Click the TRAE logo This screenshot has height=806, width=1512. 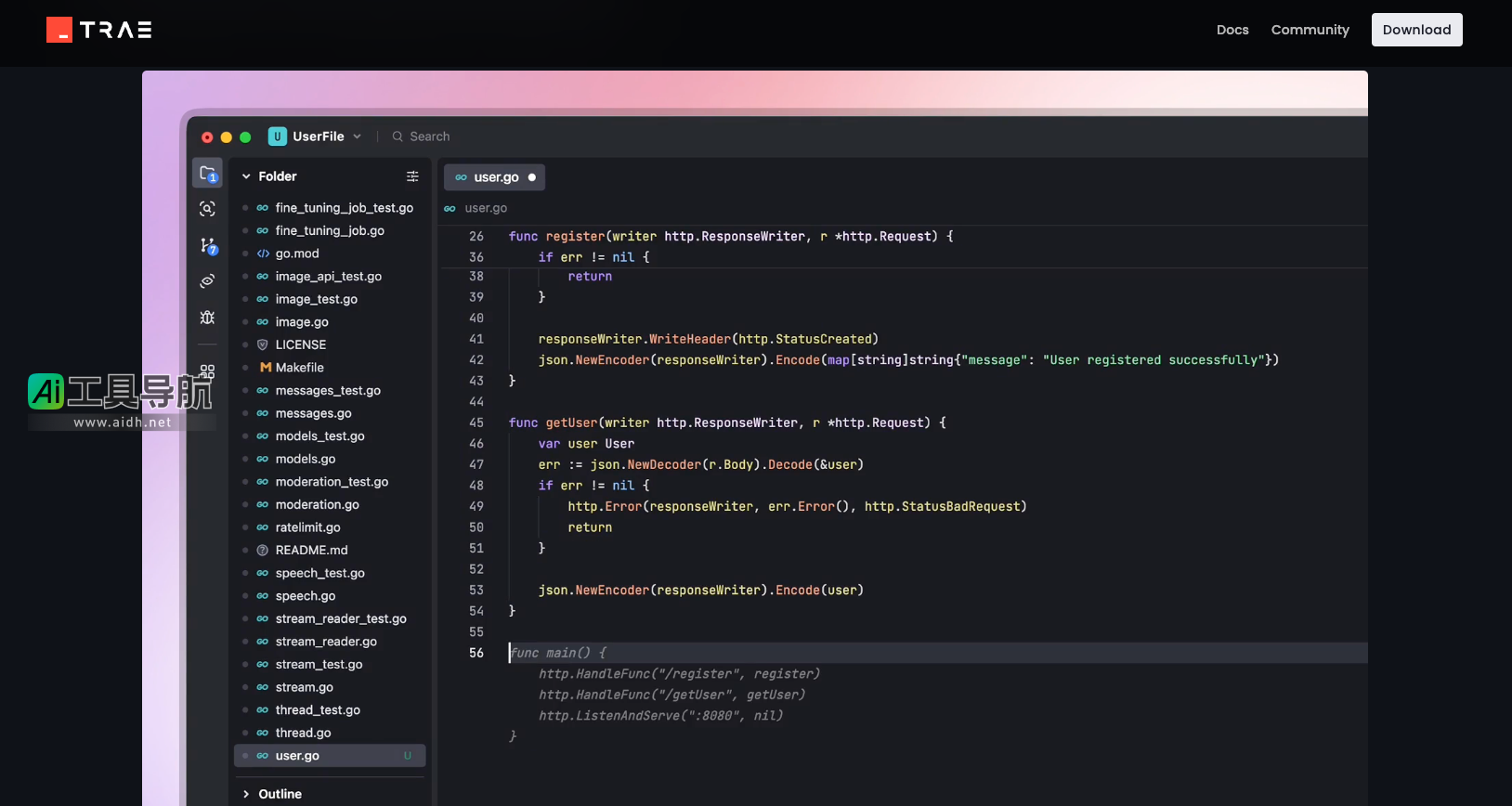tap(99, 30)
